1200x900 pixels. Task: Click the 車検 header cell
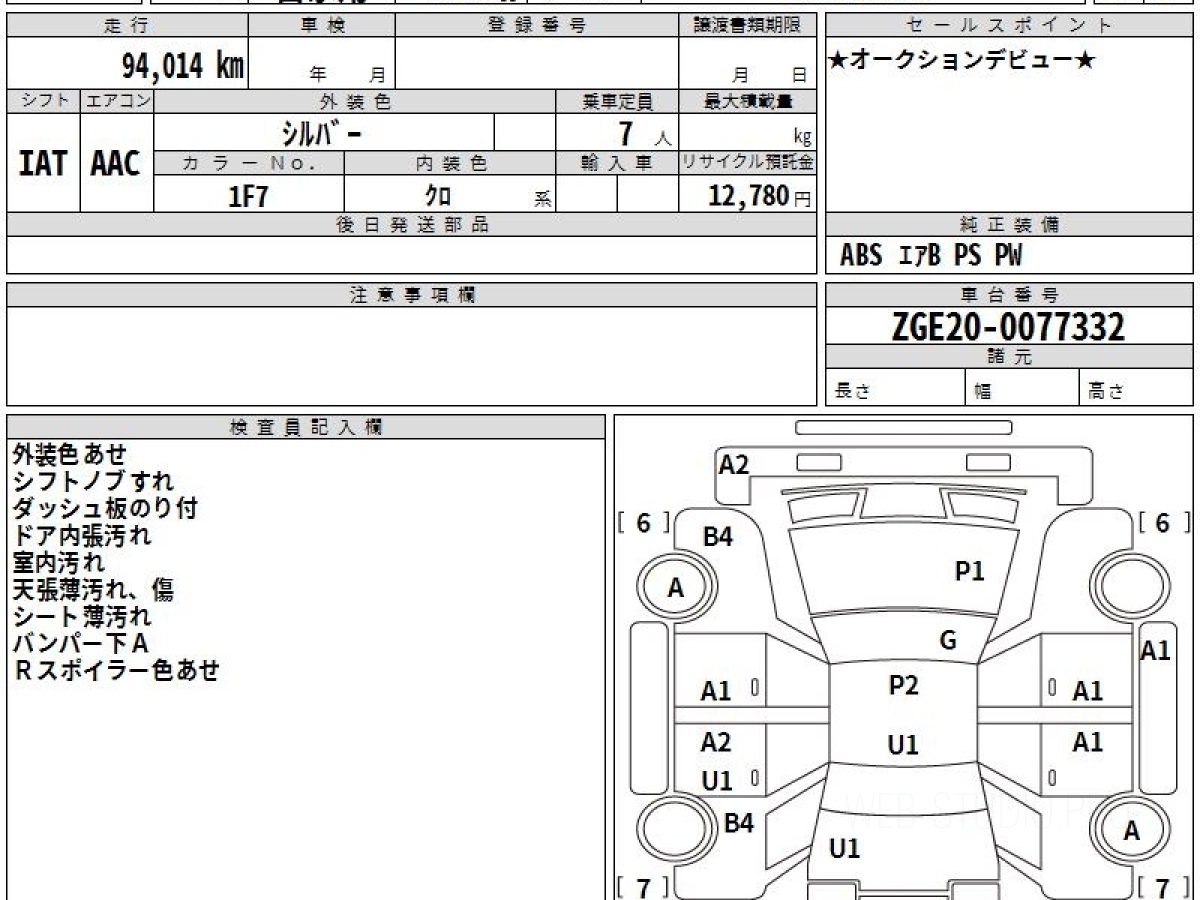[321, 26]
